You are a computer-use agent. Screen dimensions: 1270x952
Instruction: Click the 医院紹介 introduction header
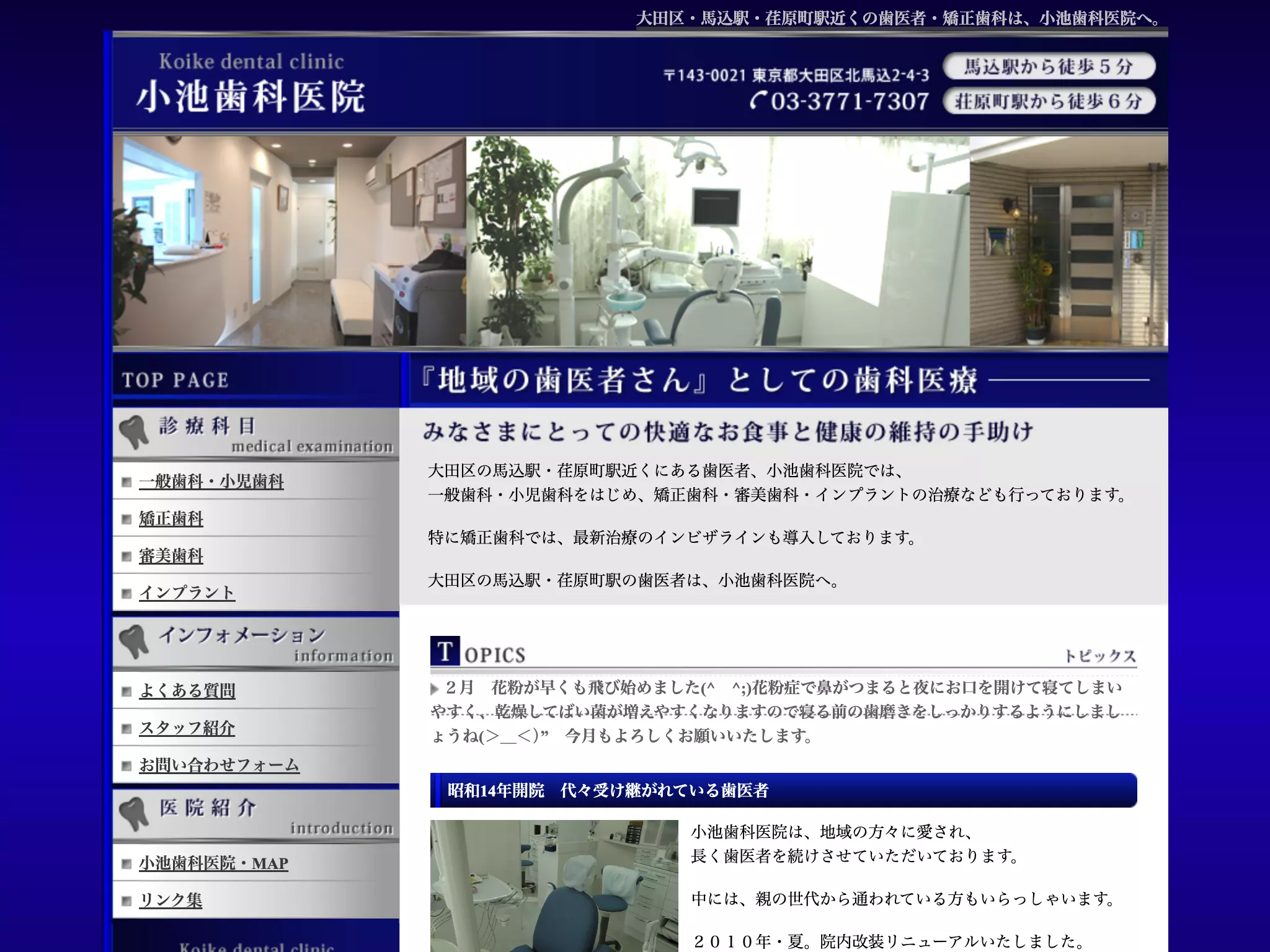coord(256,815)
